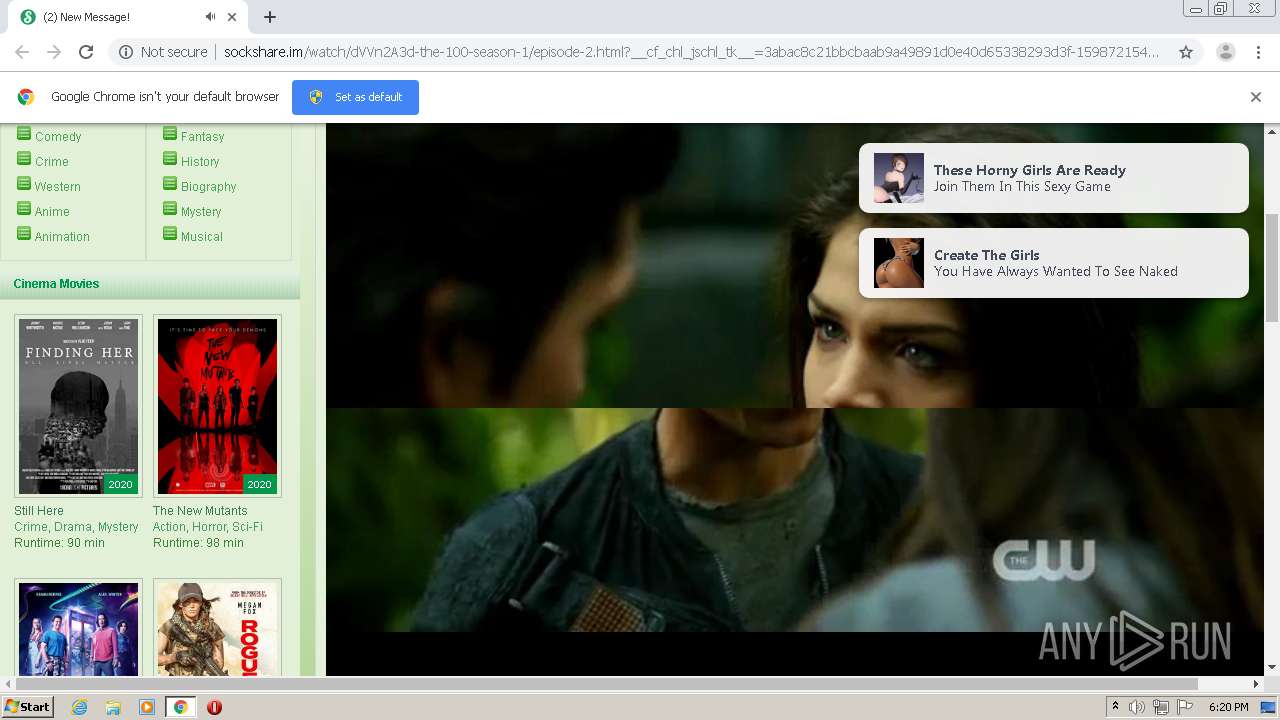
Task: Mute the tab's audio speaker icon
Action: (x=210, y=17)
